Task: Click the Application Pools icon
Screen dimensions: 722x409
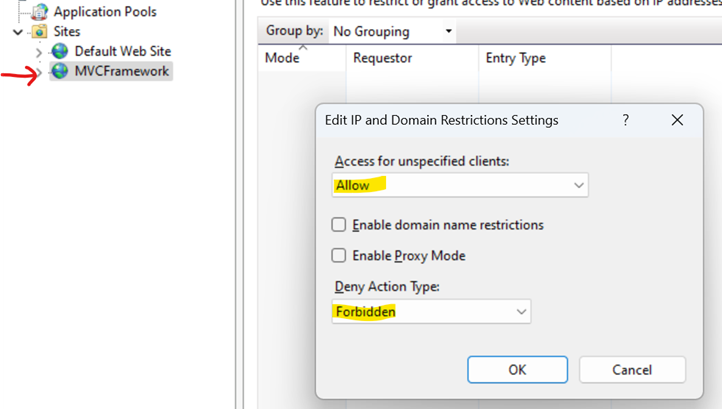Action: (40, 12)
